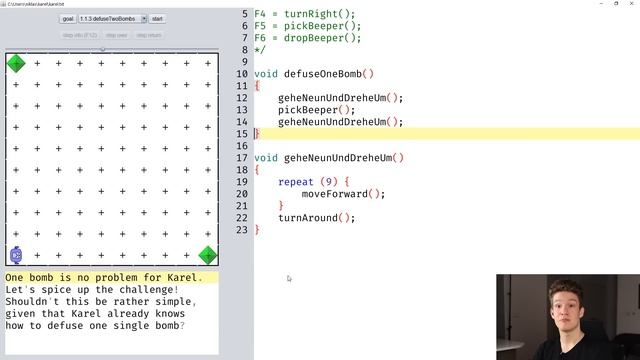
Task: Adjust the speed slider handle
Action: [x=103, y=49]
